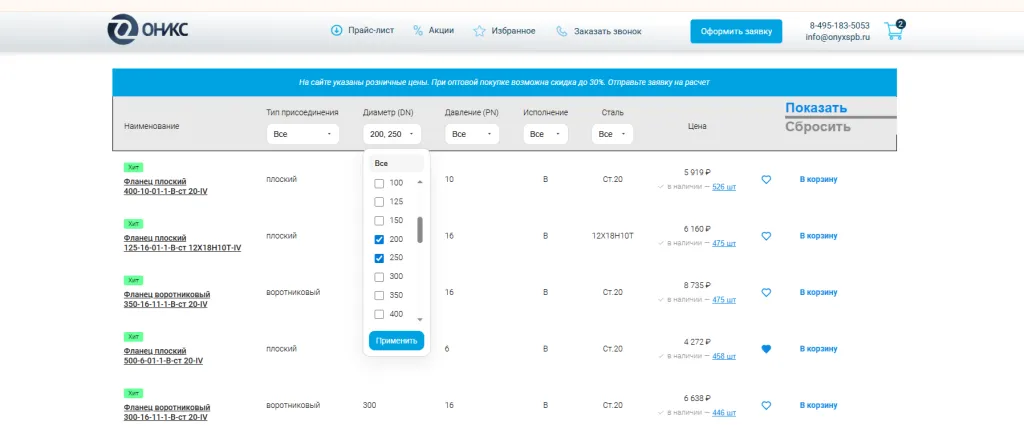Click the price list download icon
Image resolution: width=1024 pixels, height=437 pixels.
pos(336,30)
